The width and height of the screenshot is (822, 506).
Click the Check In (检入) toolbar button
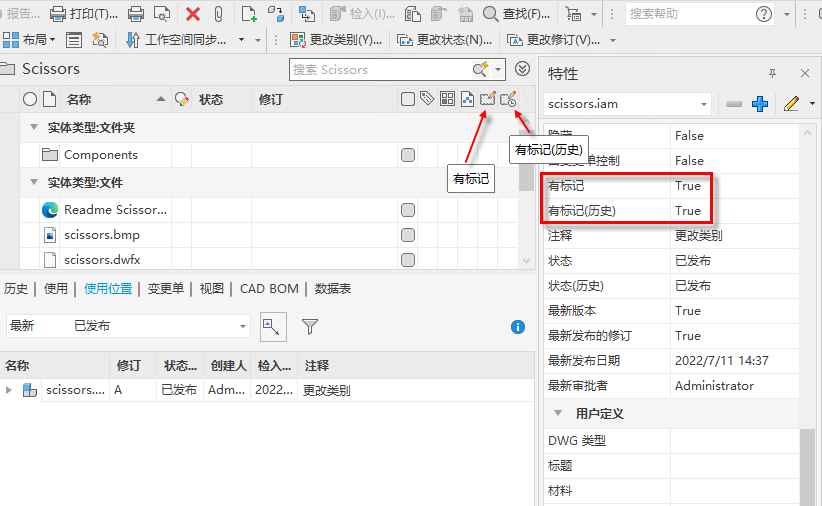362,14
